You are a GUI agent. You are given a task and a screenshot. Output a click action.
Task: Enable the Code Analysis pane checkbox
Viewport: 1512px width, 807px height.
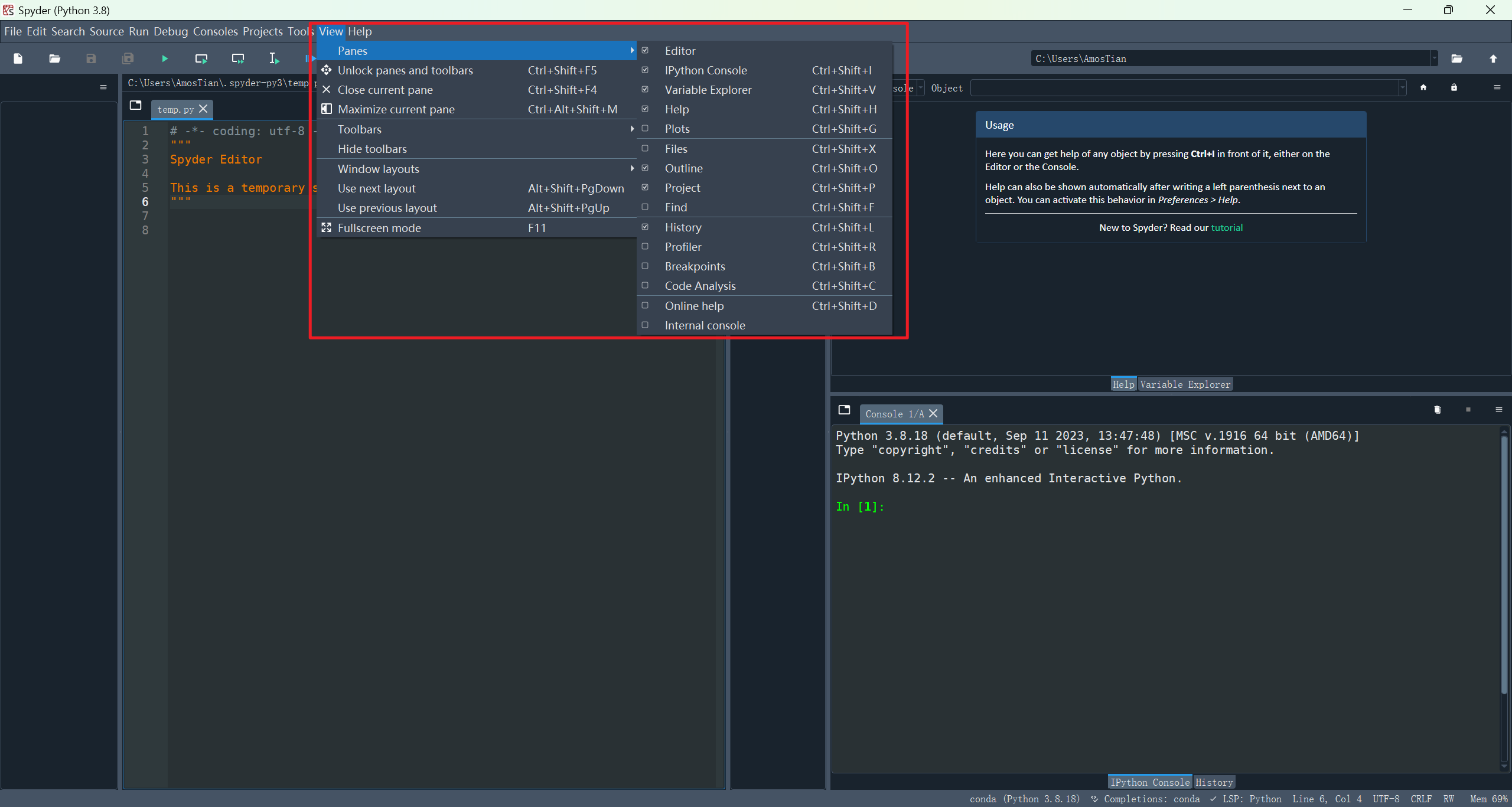[x=645, y=286]
